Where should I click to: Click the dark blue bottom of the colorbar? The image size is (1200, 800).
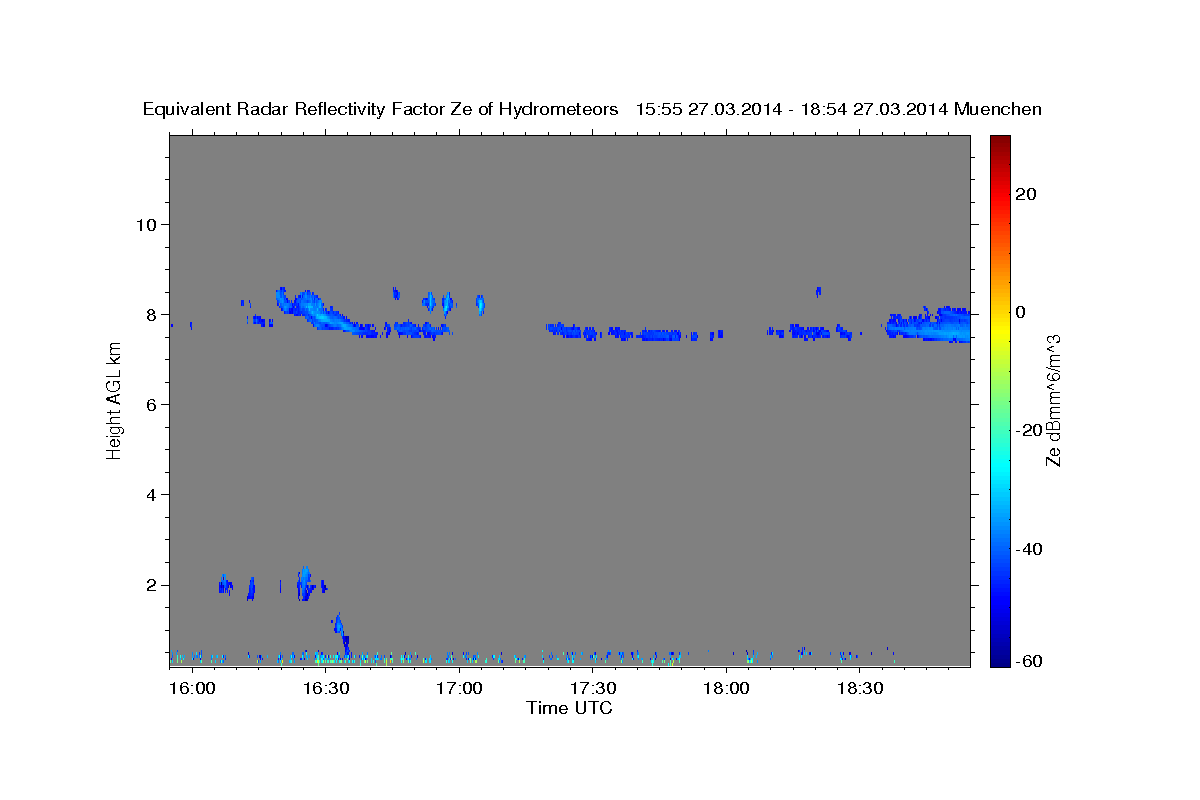click(x=1000, y=655)
